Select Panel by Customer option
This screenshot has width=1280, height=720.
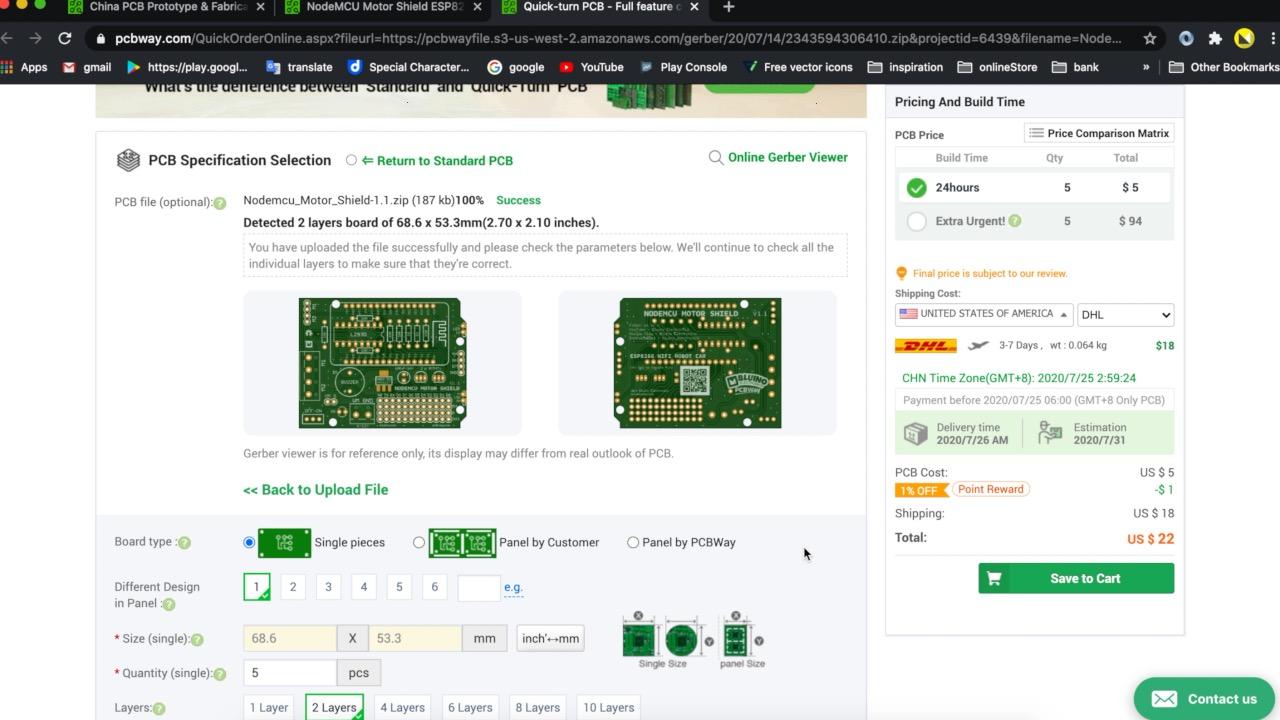(419, 542)
